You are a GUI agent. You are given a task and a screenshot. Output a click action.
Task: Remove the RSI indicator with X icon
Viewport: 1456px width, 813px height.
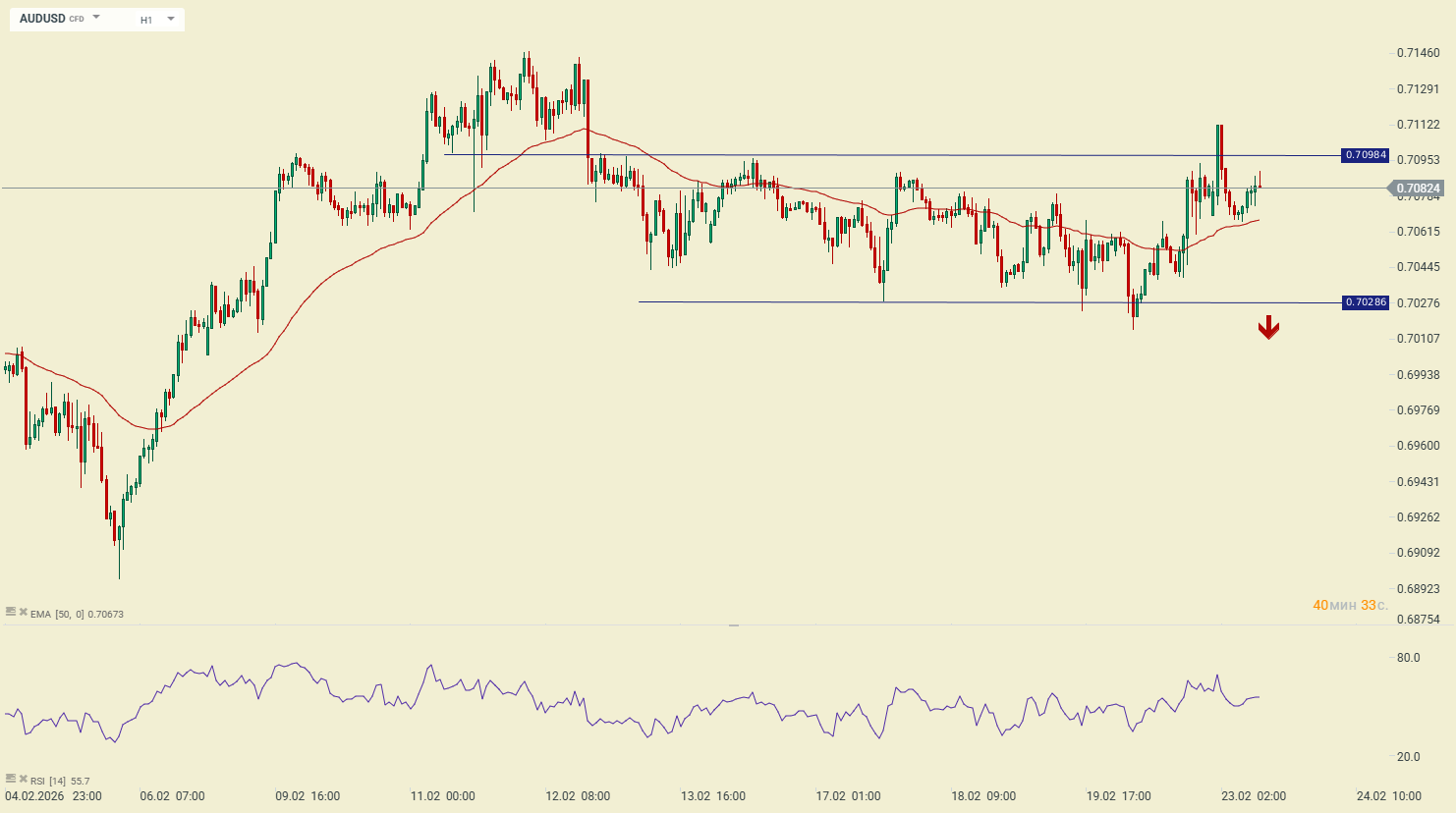pos(23,779)
